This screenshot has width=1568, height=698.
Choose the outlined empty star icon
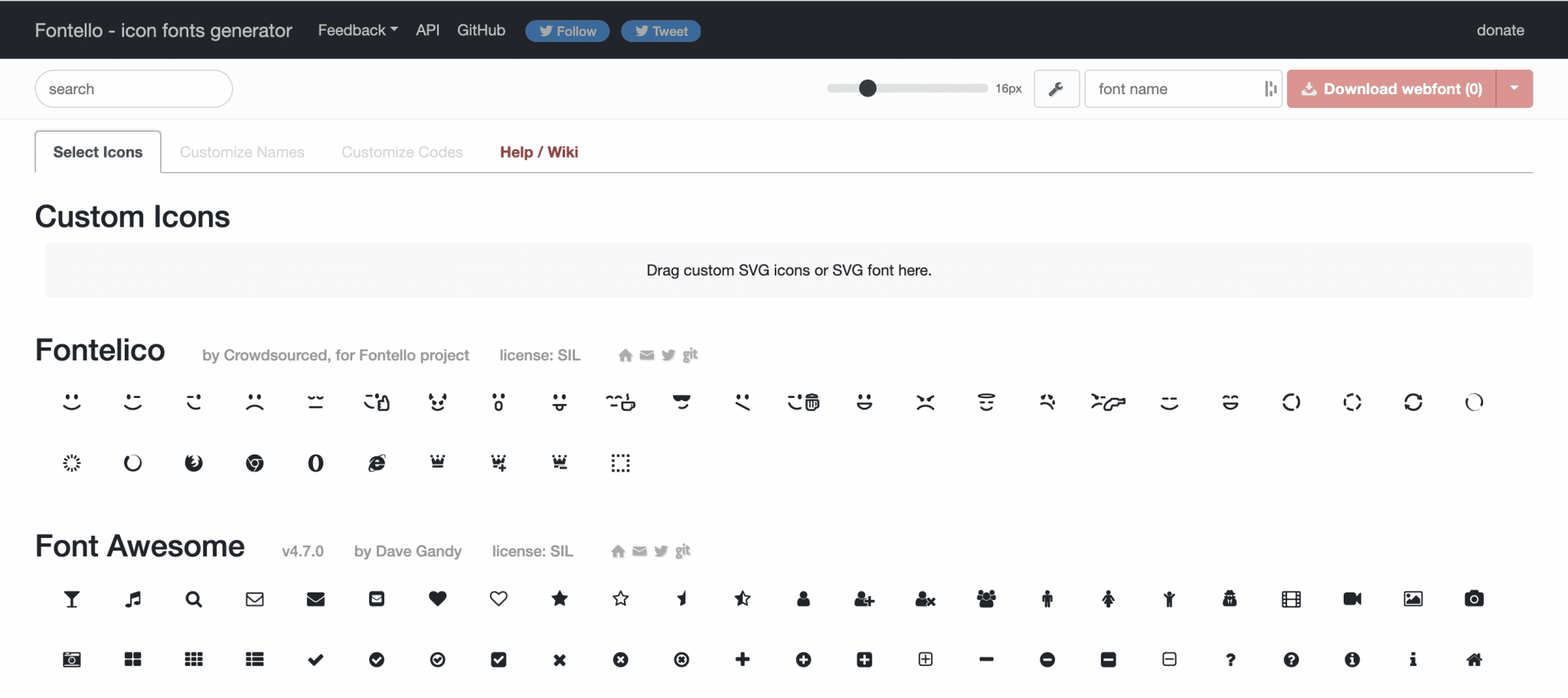[x=620, y=599]
